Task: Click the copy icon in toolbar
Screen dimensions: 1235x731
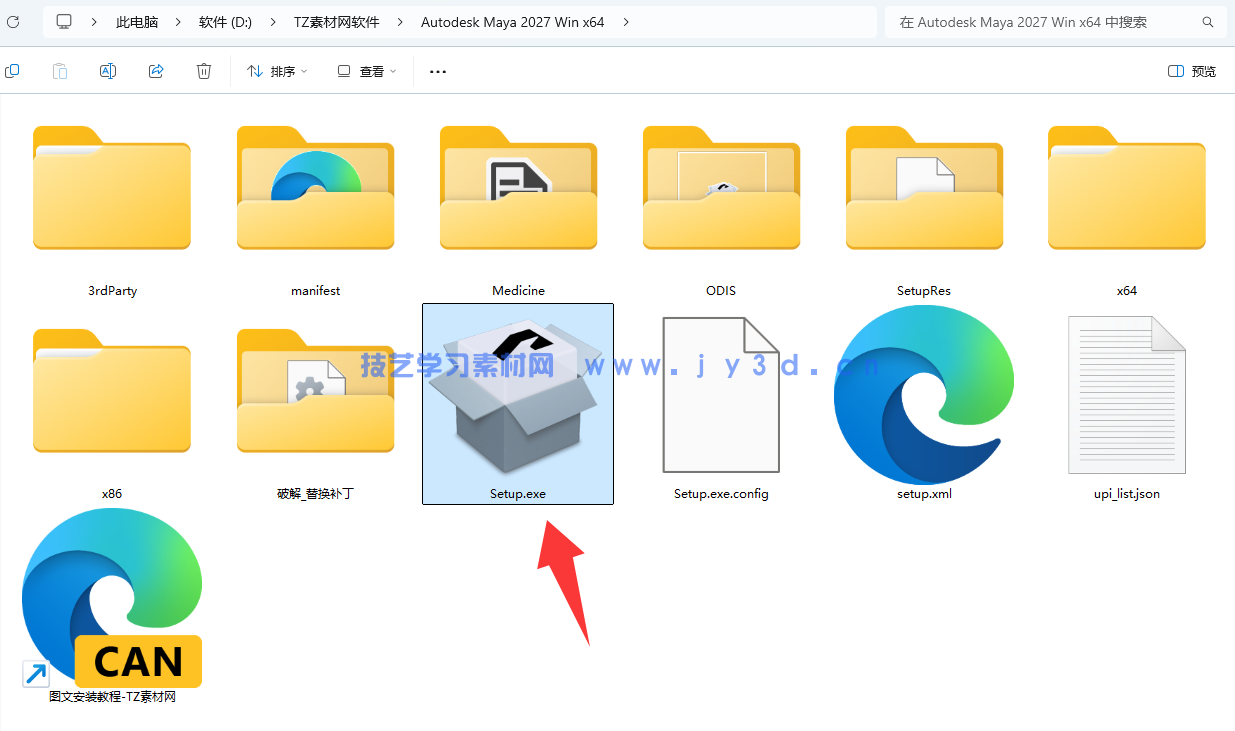Action: tap(12, 71)
